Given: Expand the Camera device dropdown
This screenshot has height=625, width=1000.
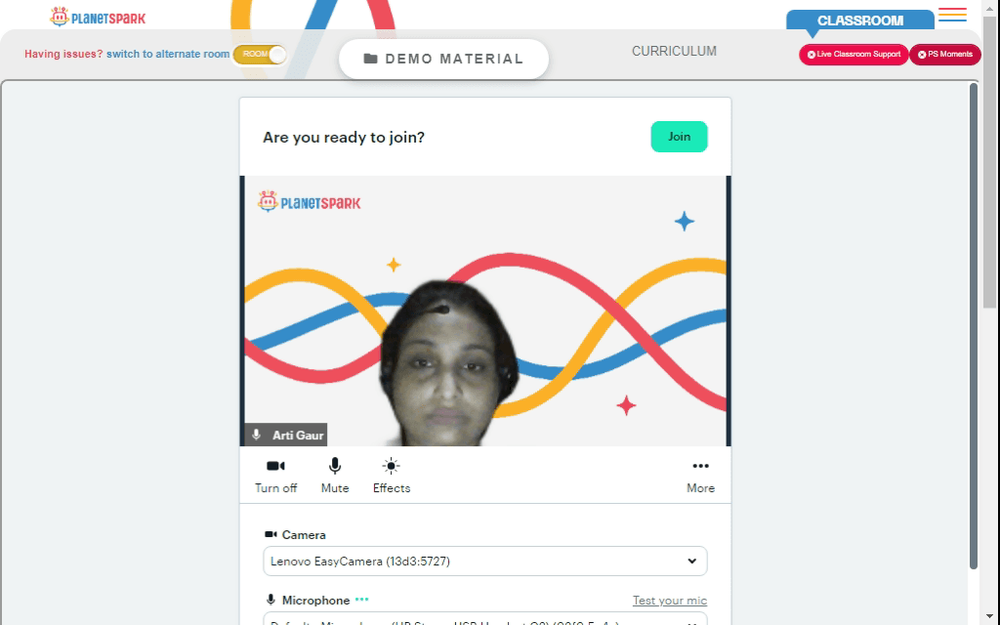Looking at the screenshot, I should point(485,561).
